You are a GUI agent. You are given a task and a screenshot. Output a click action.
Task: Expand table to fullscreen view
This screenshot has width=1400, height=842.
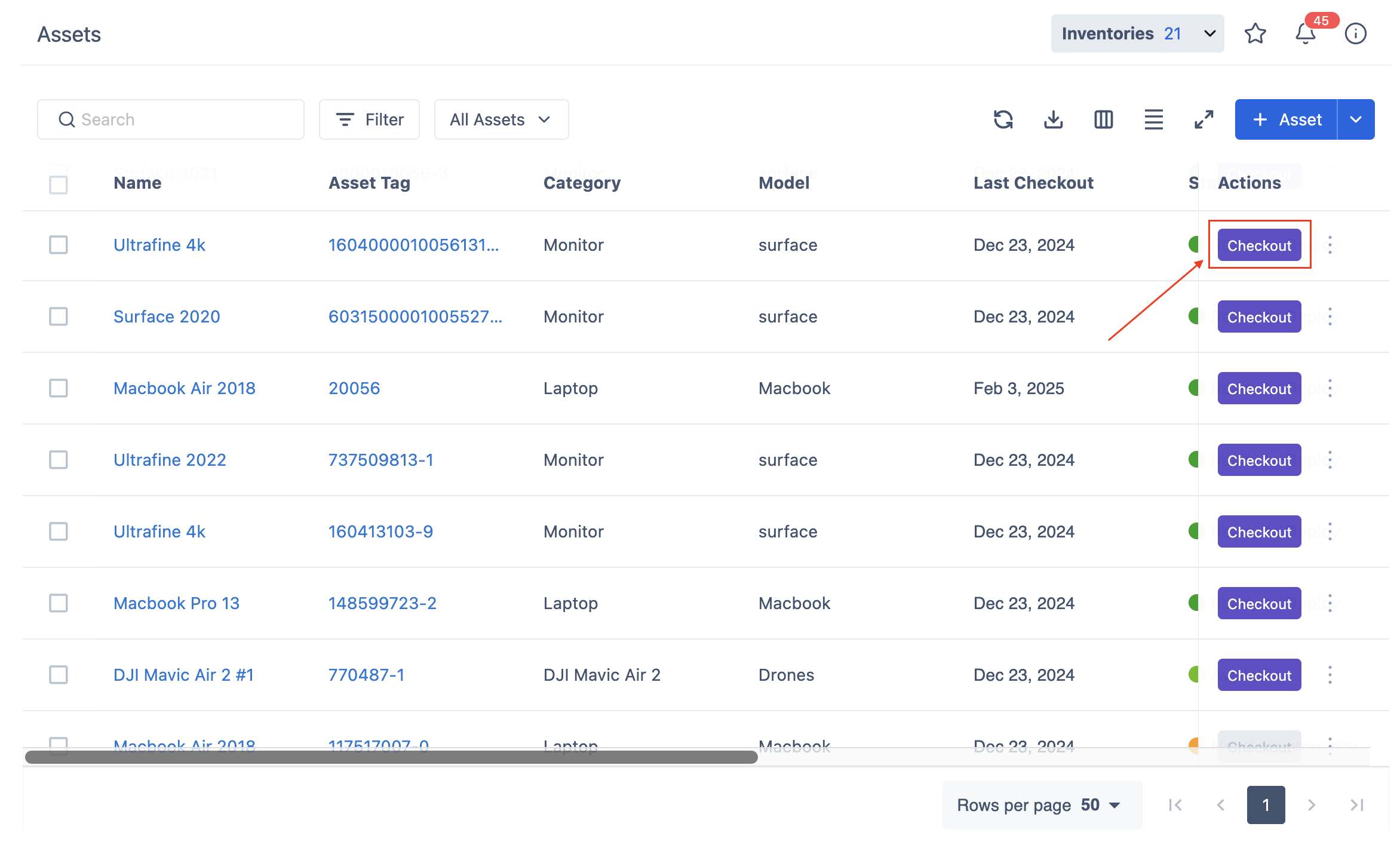click(x=1203, y=119)
